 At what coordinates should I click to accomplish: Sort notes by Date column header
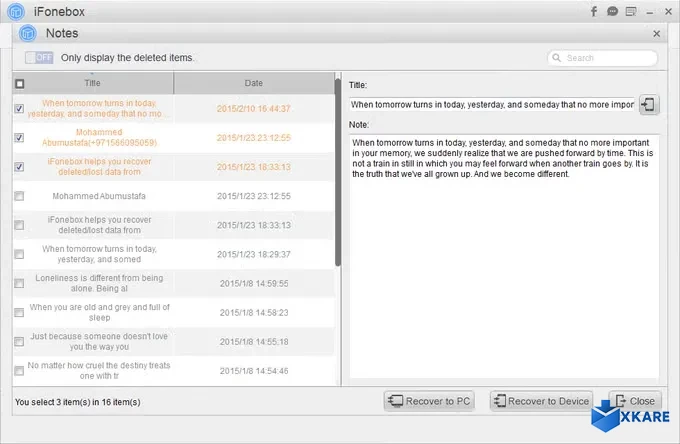(x=254, y=83)
